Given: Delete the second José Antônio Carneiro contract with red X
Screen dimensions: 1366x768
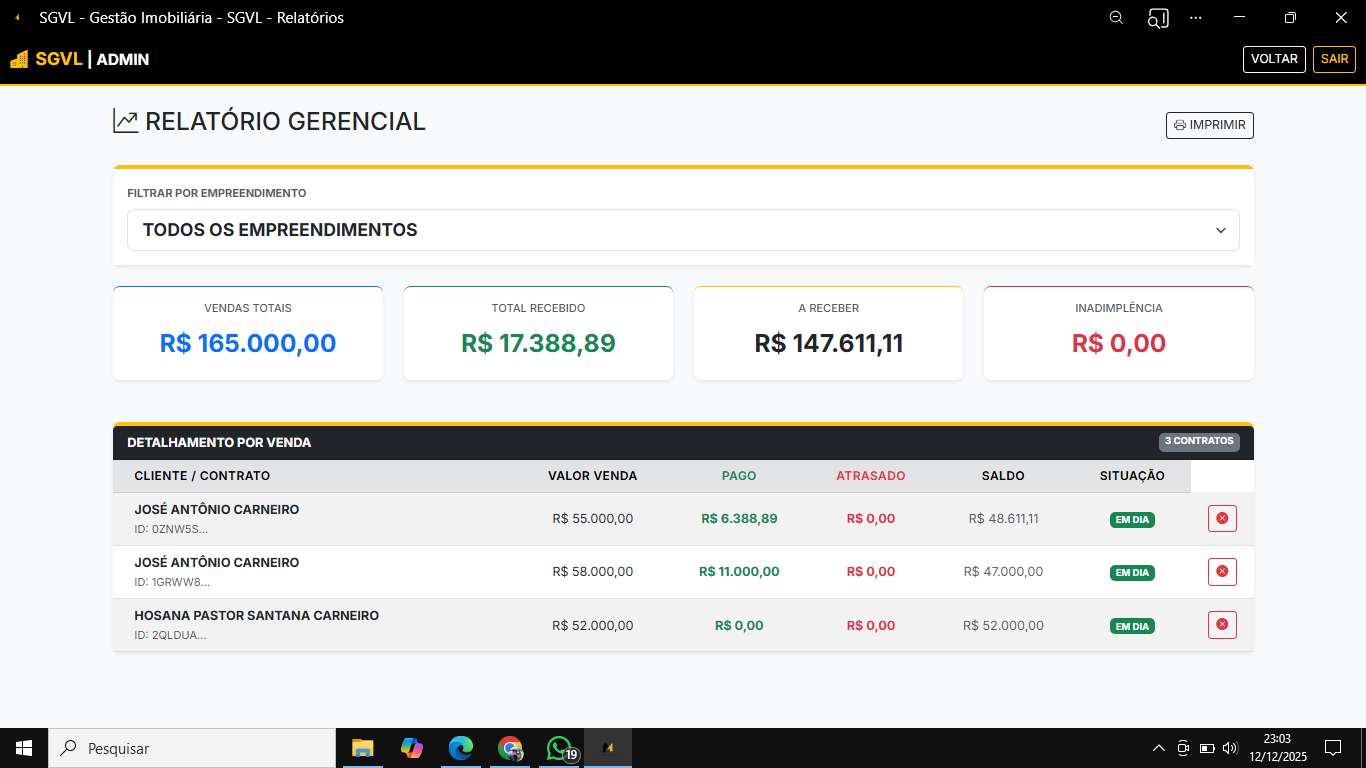Looking at the screenshot, I should (x=1222, y=571).
